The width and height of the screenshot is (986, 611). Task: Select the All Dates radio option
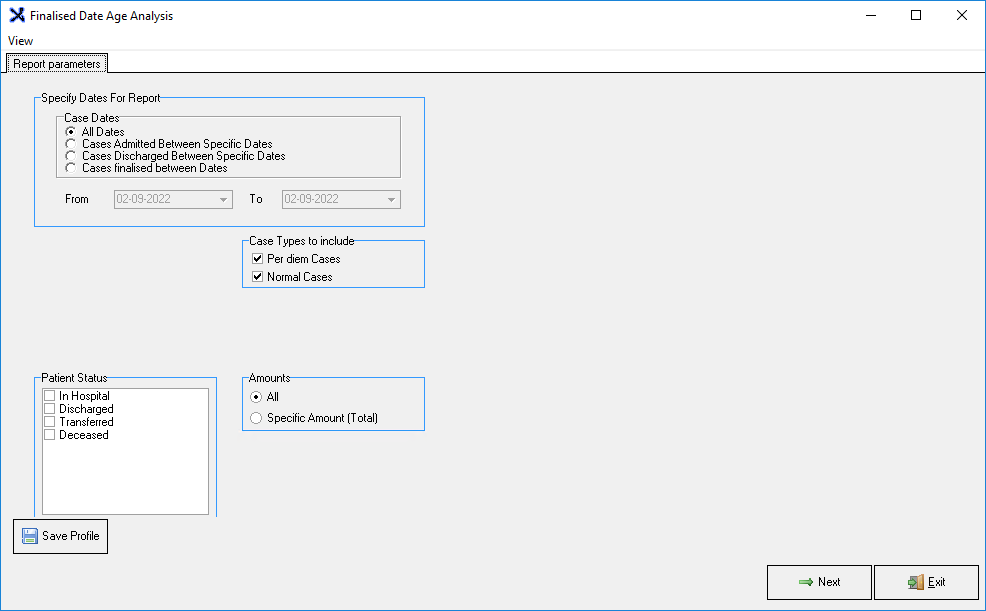click(71, 132)
